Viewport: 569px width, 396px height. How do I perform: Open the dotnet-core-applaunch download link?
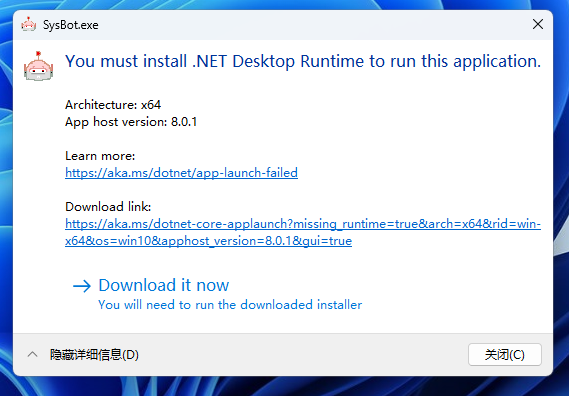(303, 232)
